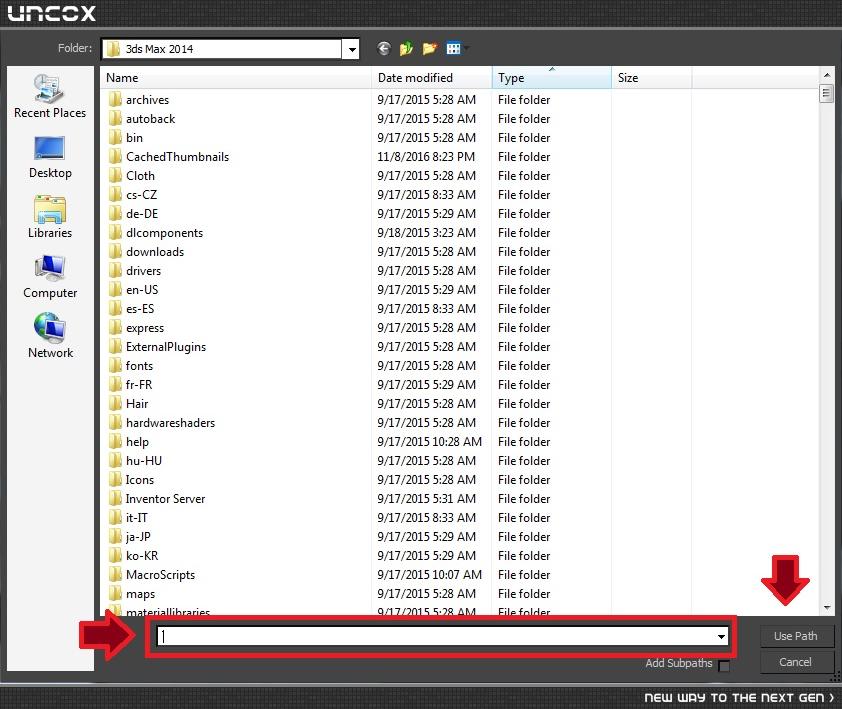The image size is (842, 709).
Task: Select the archives folder icon
Action: click(114, 99)
